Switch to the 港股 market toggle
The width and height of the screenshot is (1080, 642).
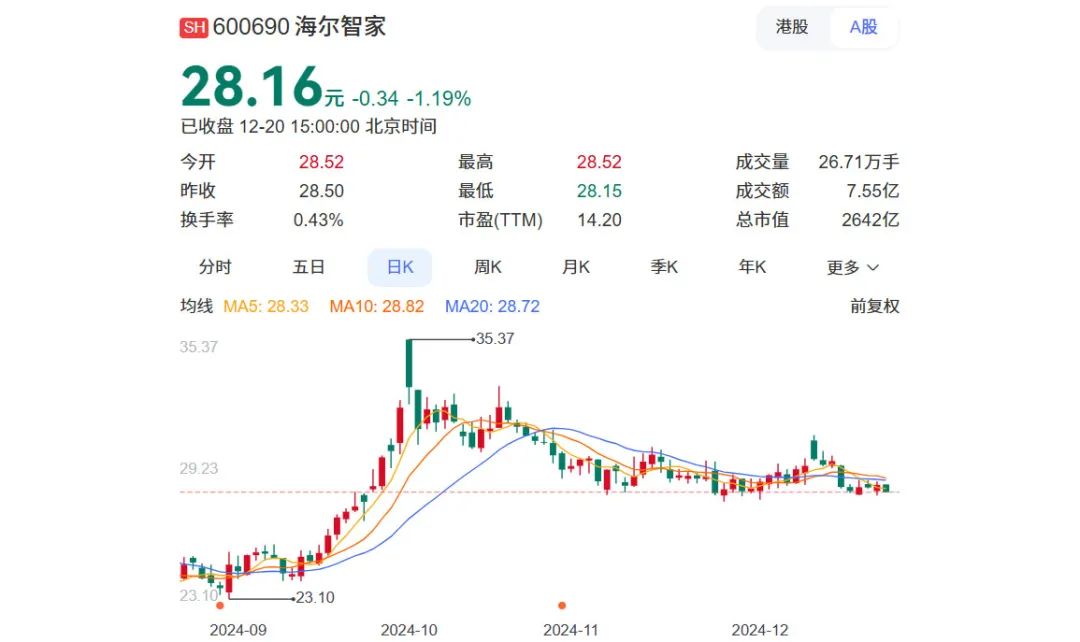pos(791,27)
